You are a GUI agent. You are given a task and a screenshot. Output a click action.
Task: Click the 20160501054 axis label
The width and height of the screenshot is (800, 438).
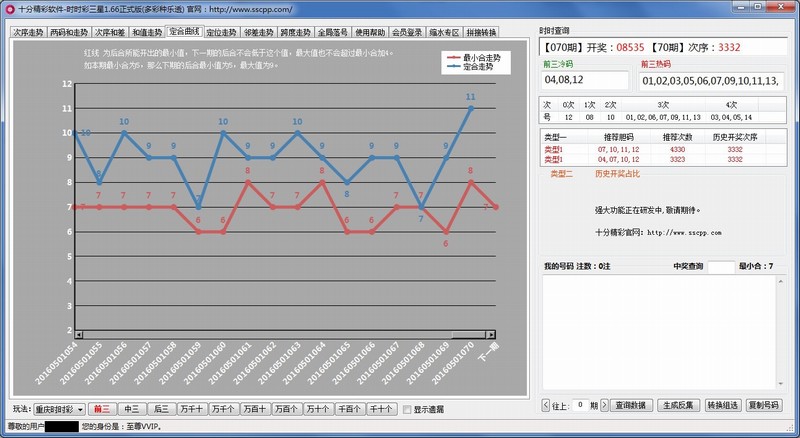tap(56, 363)
